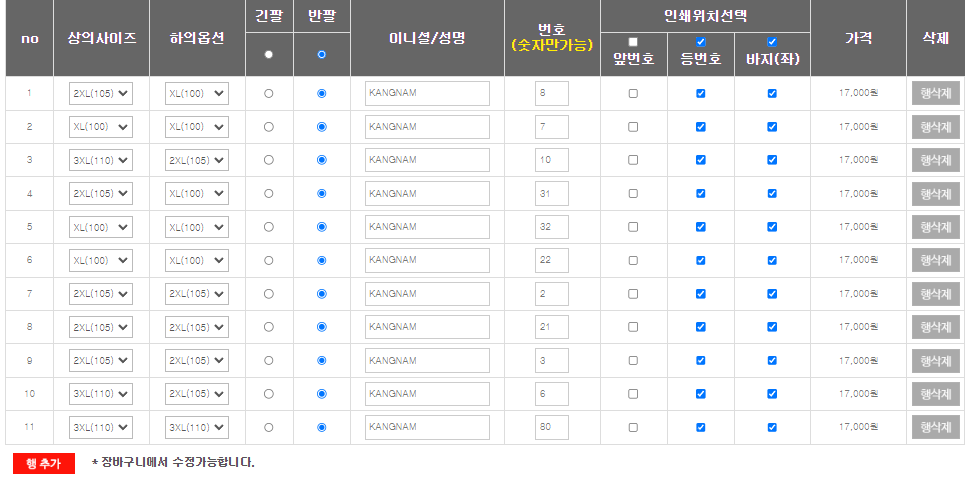
Task: Uncheck header 바지(좌) checkbox
Action: pyautogui.click(x=772, y=42)
